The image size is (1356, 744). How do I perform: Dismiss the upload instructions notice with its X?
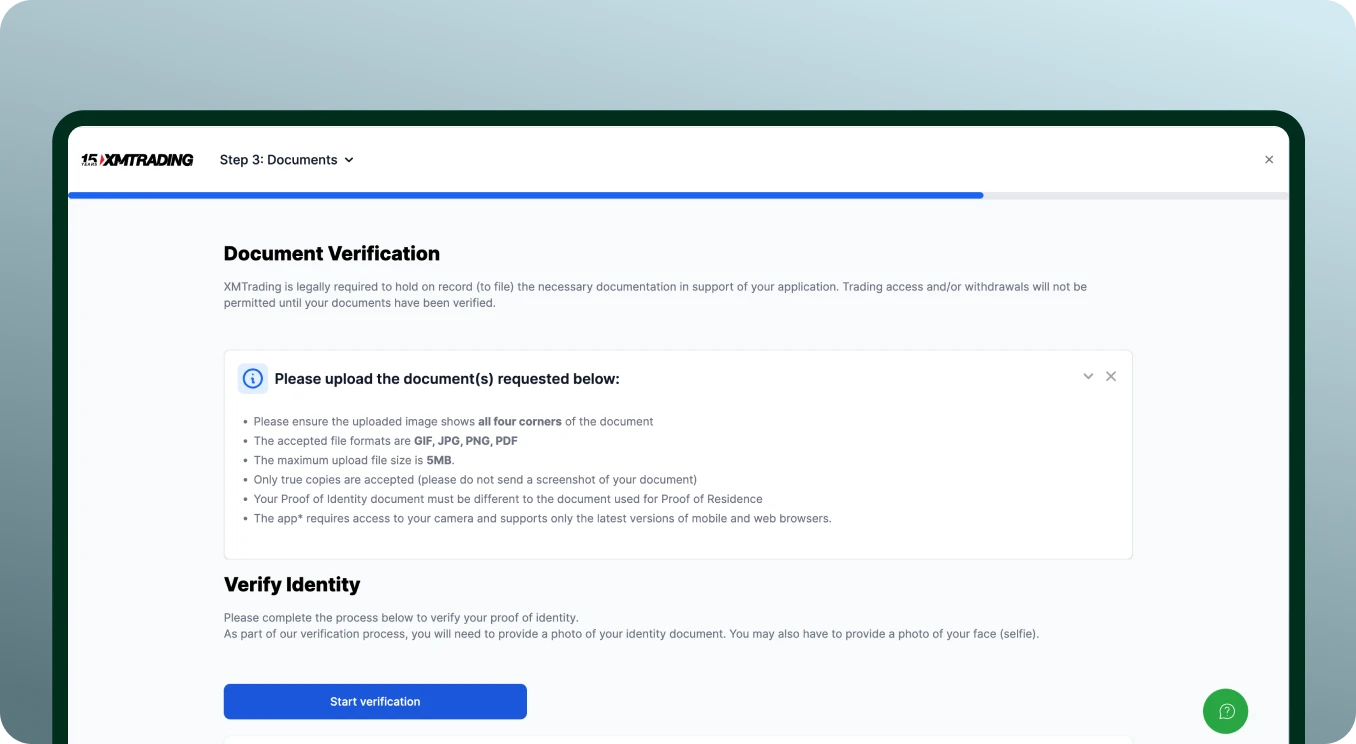(1111, 376)
